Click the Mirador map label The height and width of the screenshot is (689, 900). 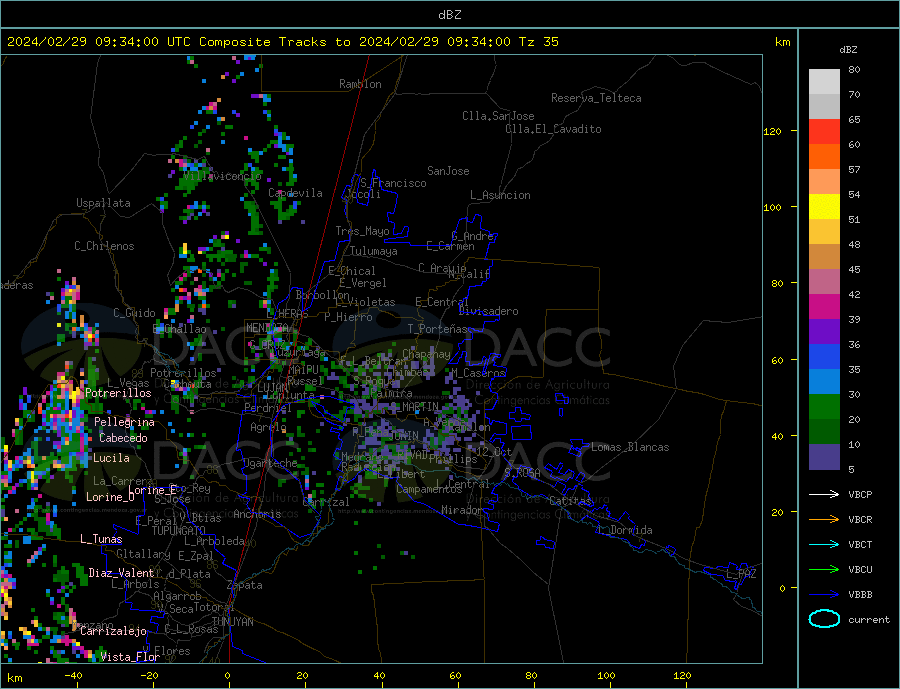(461, 510)
